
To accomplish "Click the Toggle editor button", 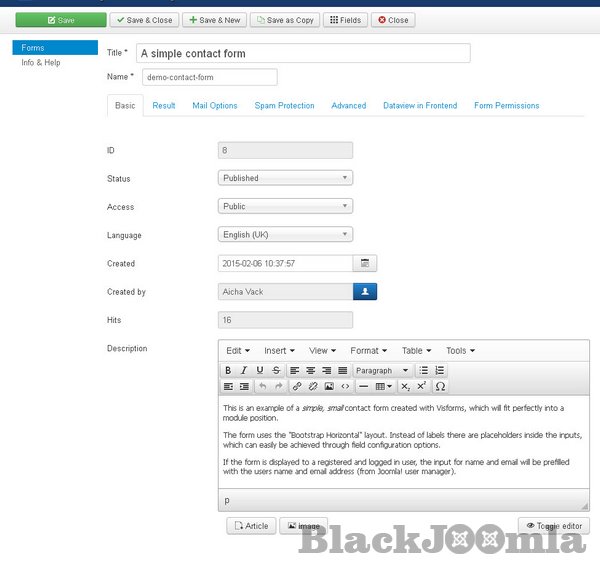I will click(553, 525).
